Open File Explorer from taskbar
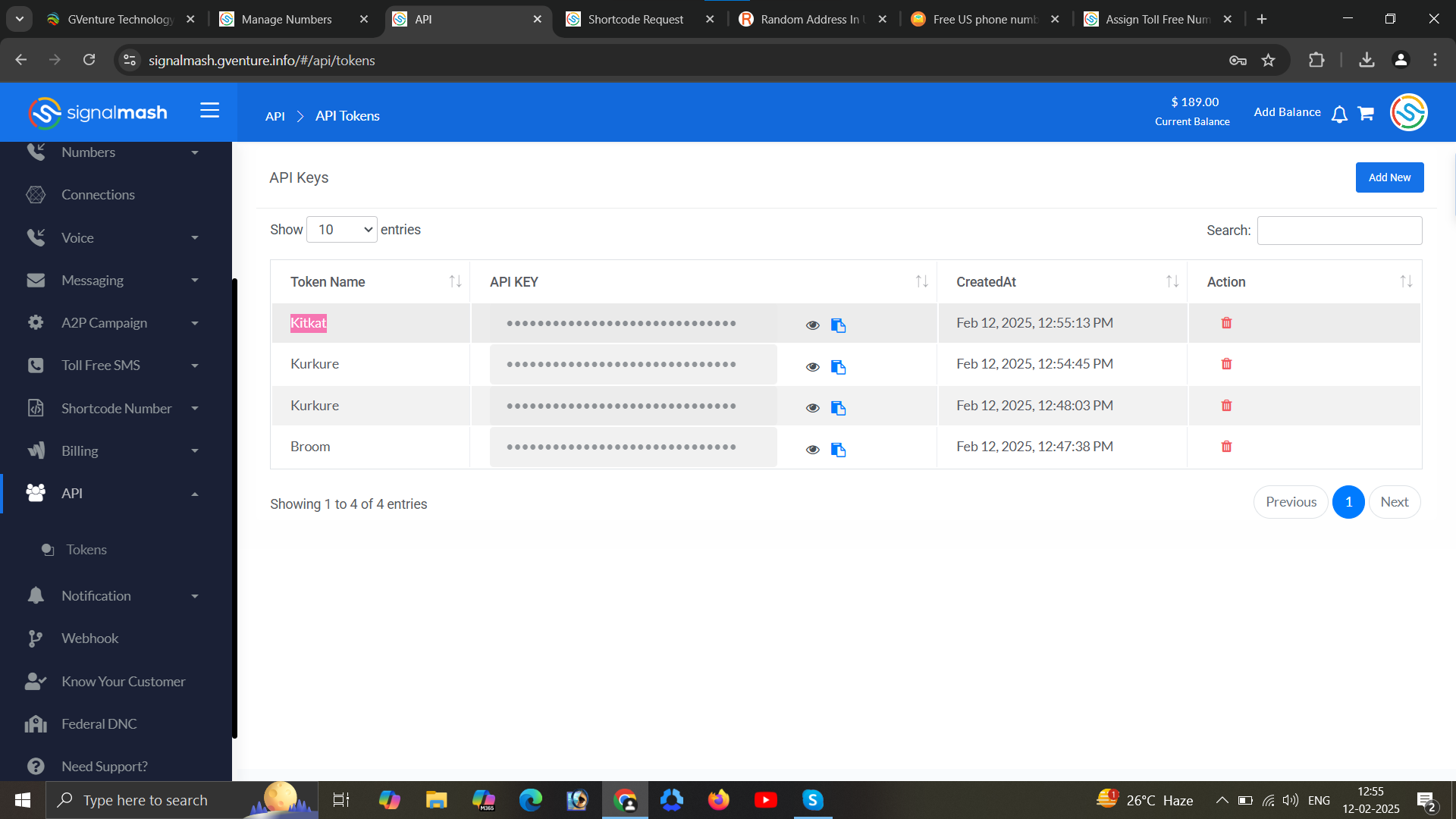1456x819 pixels. [x=436, y=800]
